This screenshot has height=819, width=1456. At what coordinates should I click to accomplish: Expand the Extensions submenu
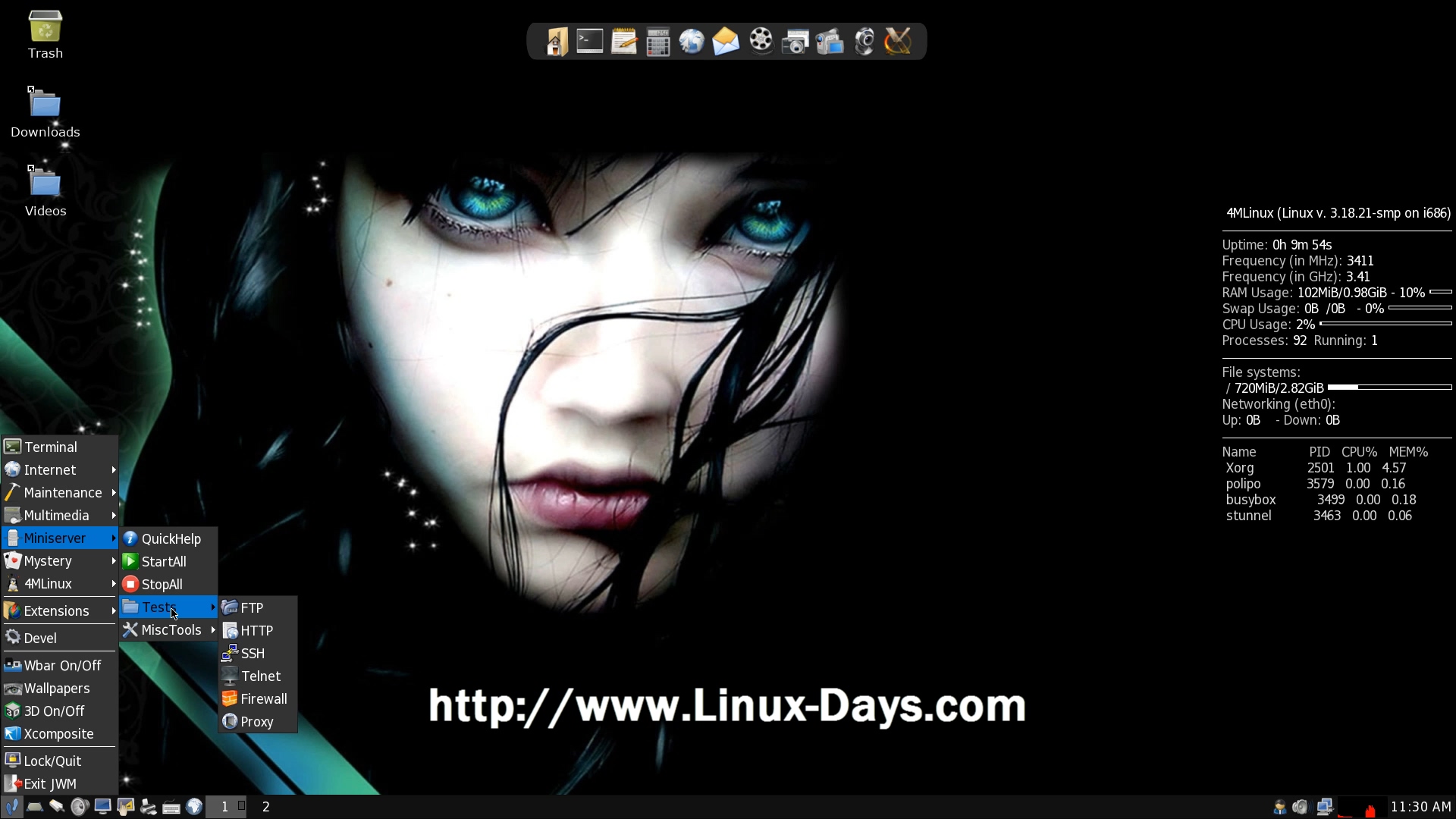[x=60, y=611]
